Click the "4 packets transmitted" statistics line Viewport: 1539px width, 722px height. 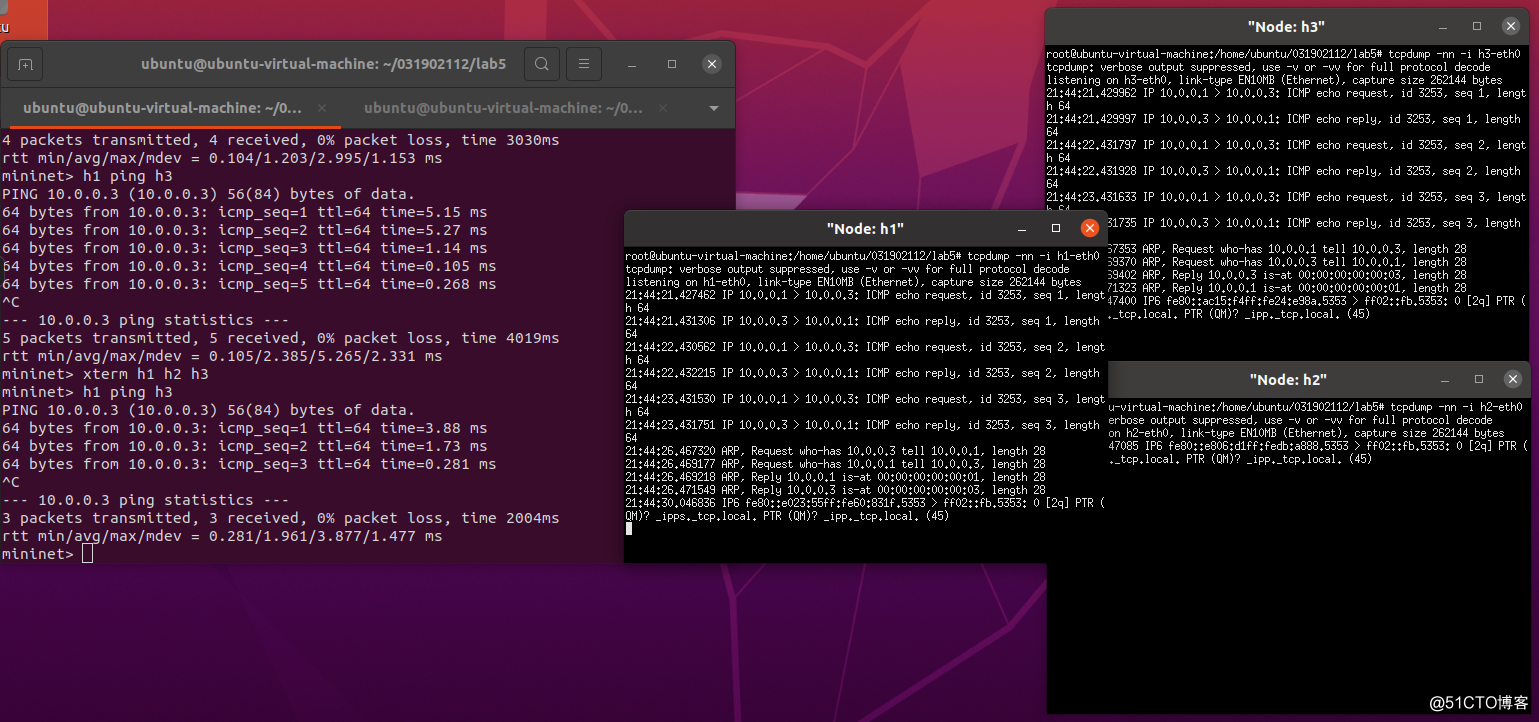click(281, 140)
